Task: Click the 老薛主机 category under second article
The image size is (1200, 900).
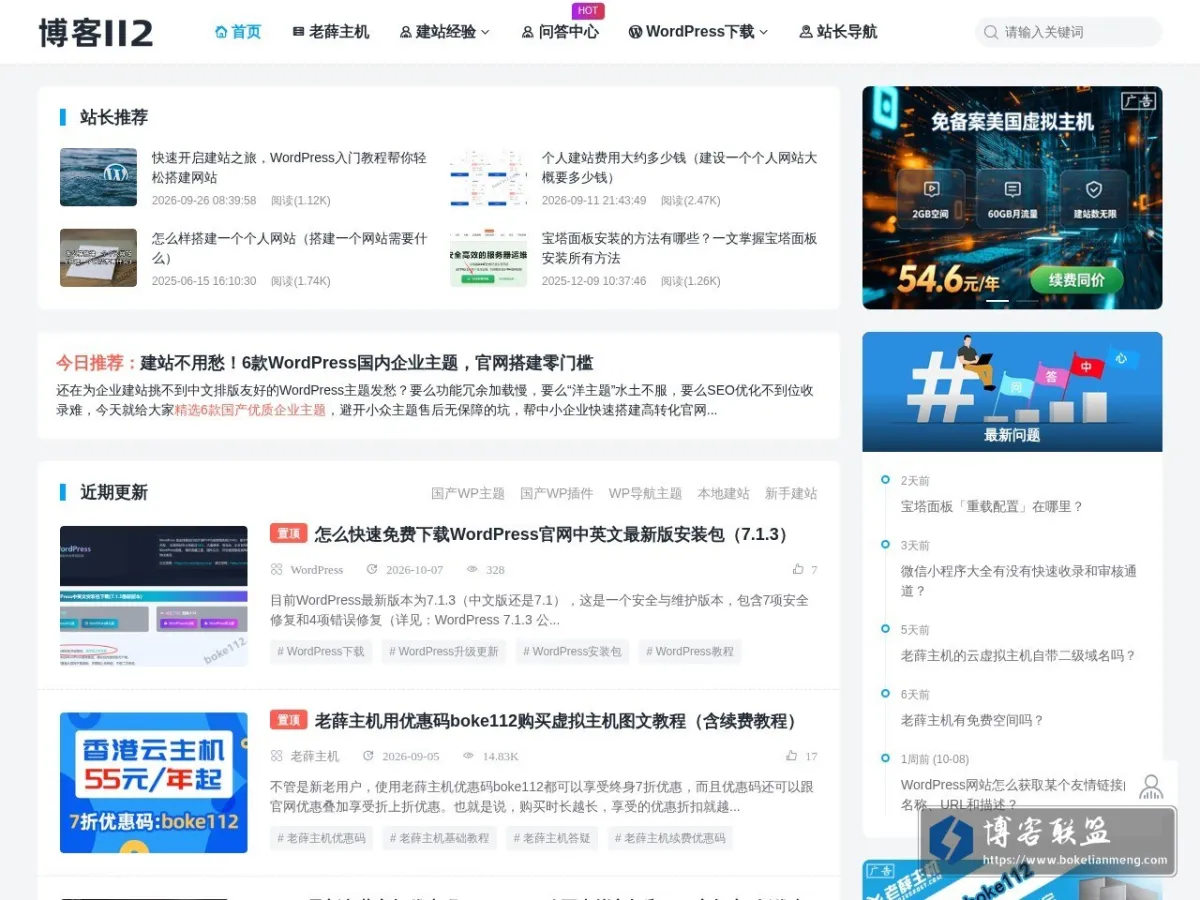Action: (x=314, y=757)
